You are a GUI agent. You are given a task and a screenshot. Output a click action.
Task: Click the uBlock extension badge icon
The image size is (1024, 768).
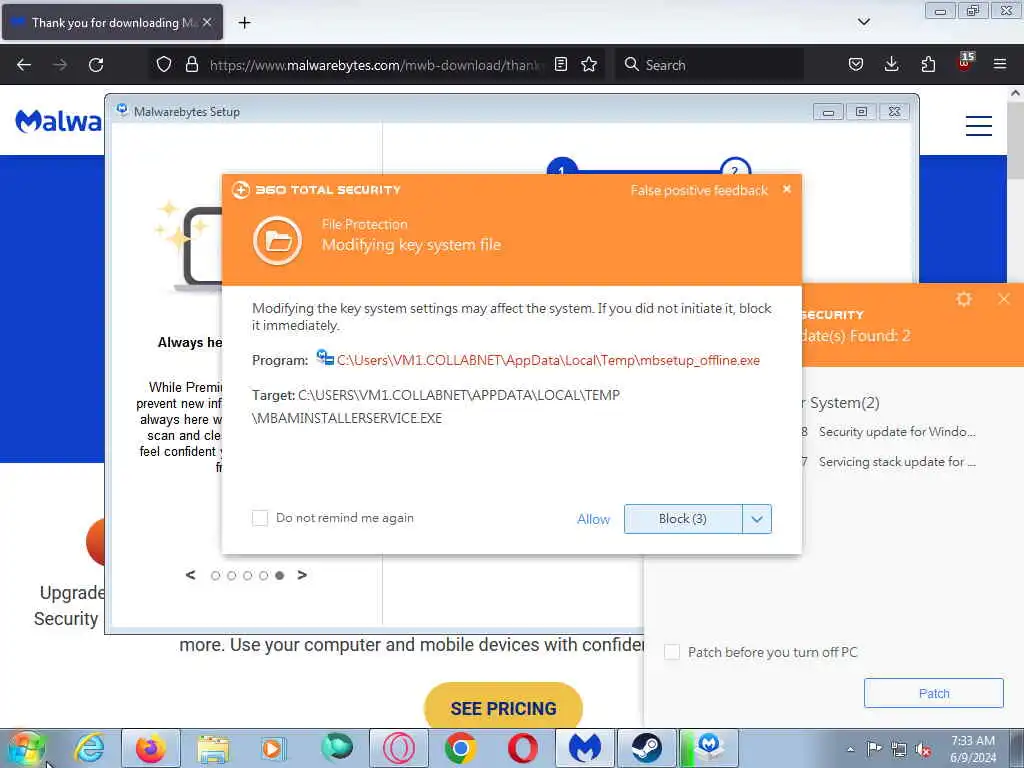point(965,63)
